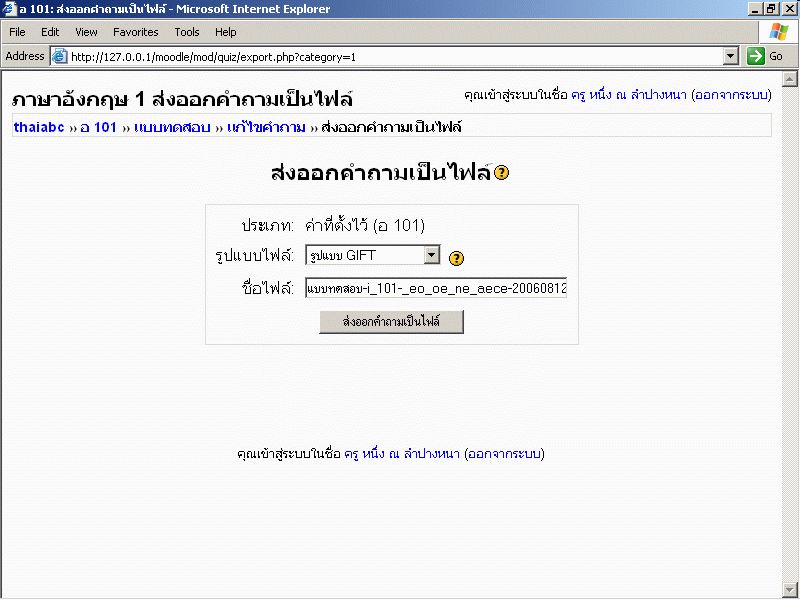The height and width of the screenshot is (600, 800).
Task: Open the Favorites menu
Action: 135,32
